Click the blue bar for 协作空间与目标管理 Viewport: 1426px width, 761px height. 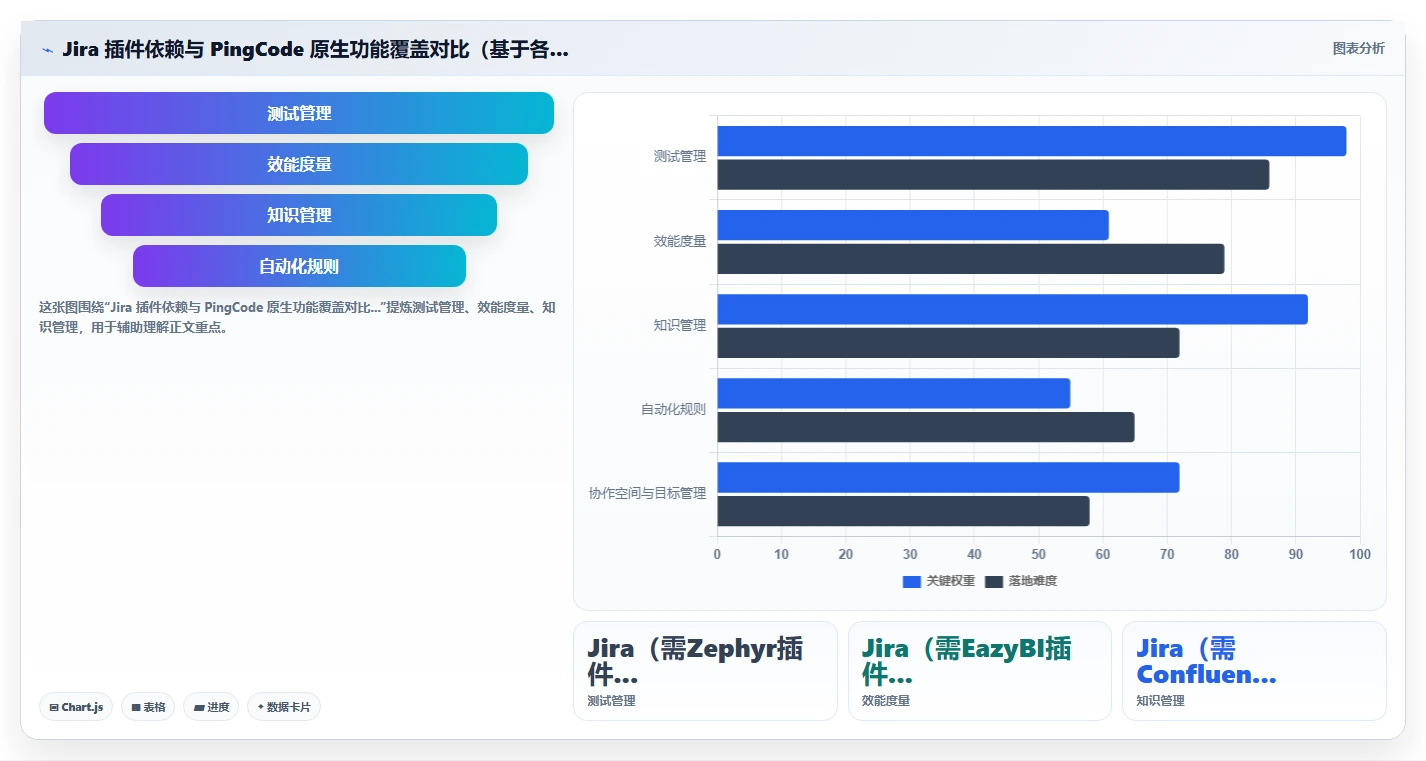(948, 477)
